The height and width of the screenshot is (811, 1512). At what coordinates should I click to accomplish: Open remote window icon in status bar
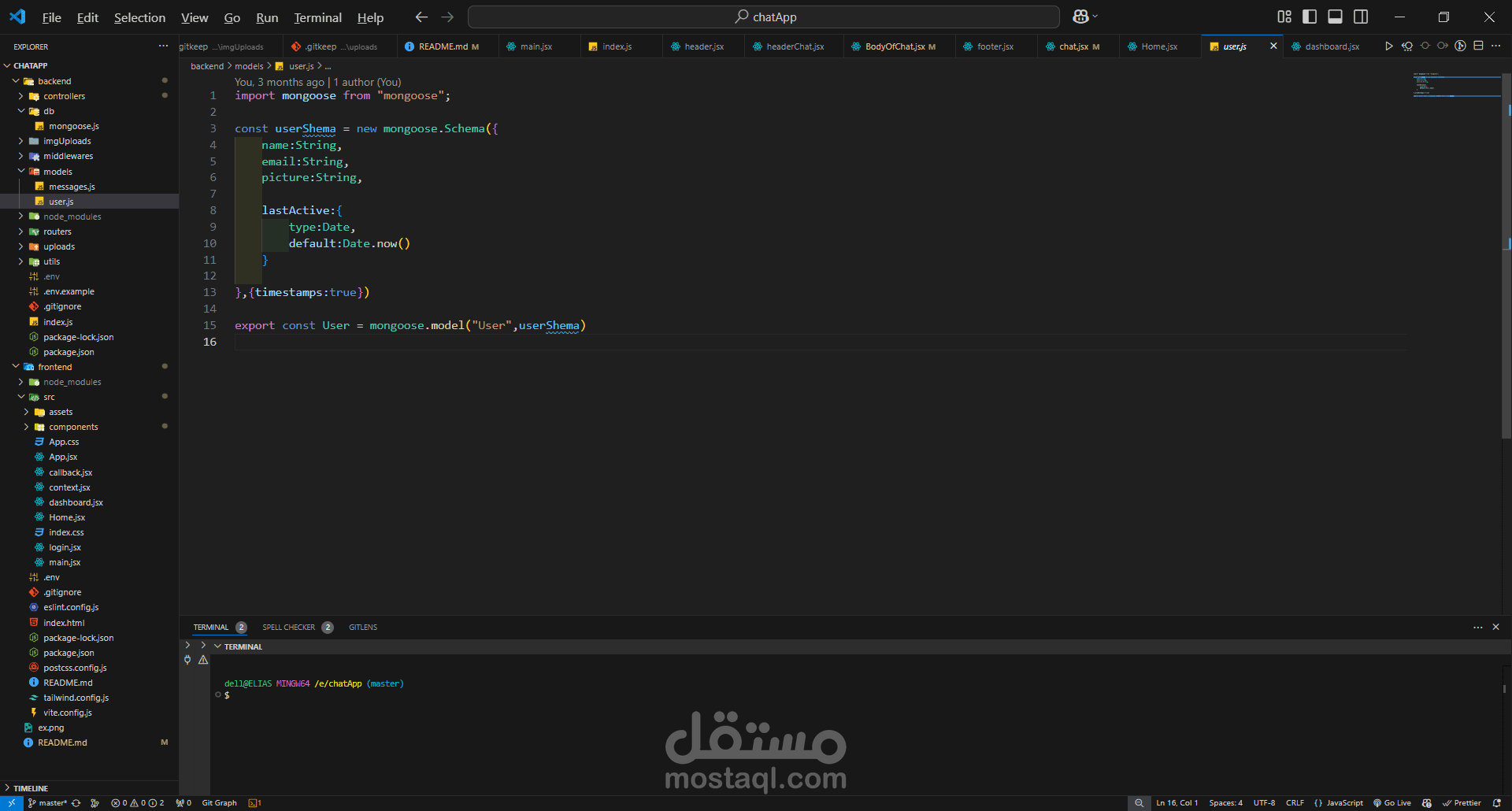pos(11,803)
